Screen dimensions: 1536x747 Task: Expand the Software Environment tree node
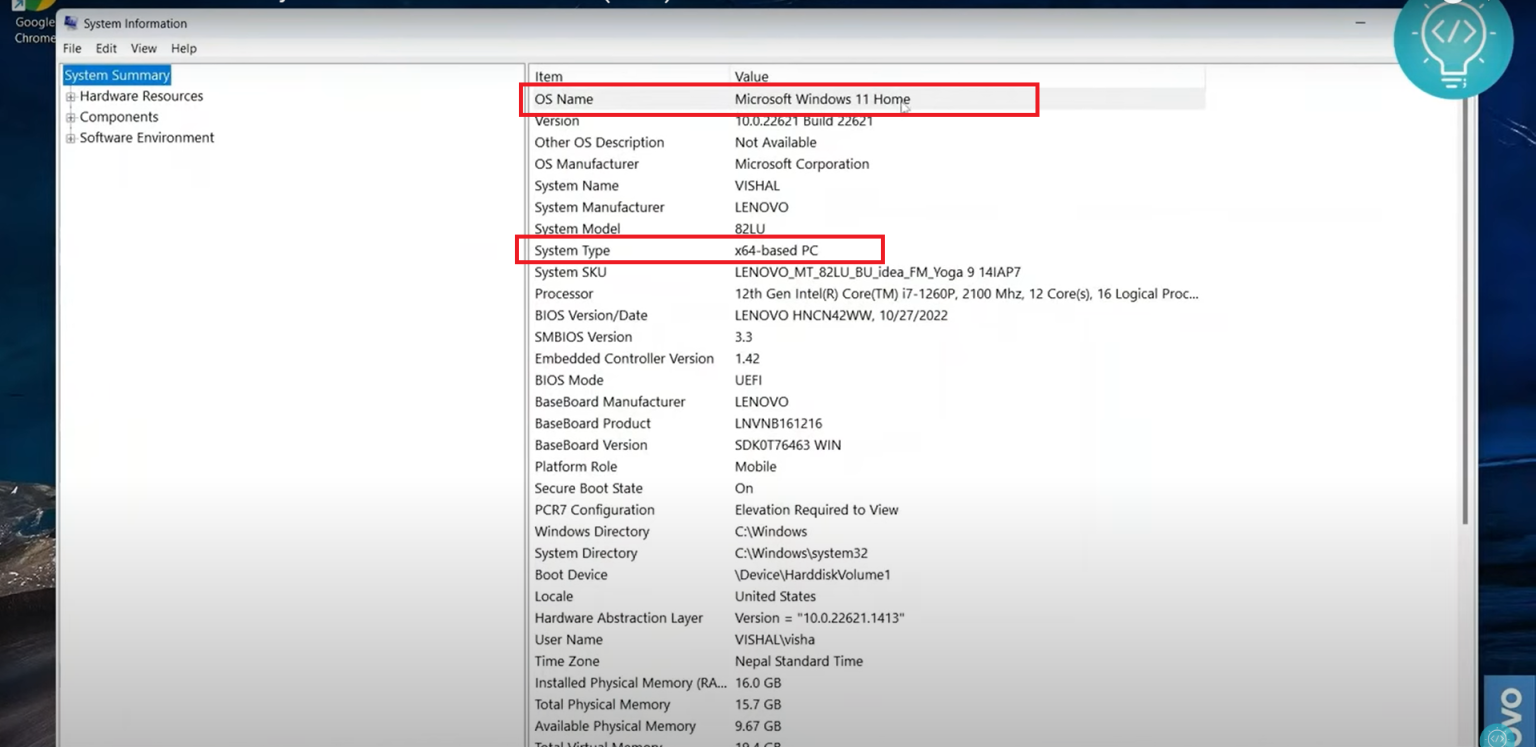[71, 139]
